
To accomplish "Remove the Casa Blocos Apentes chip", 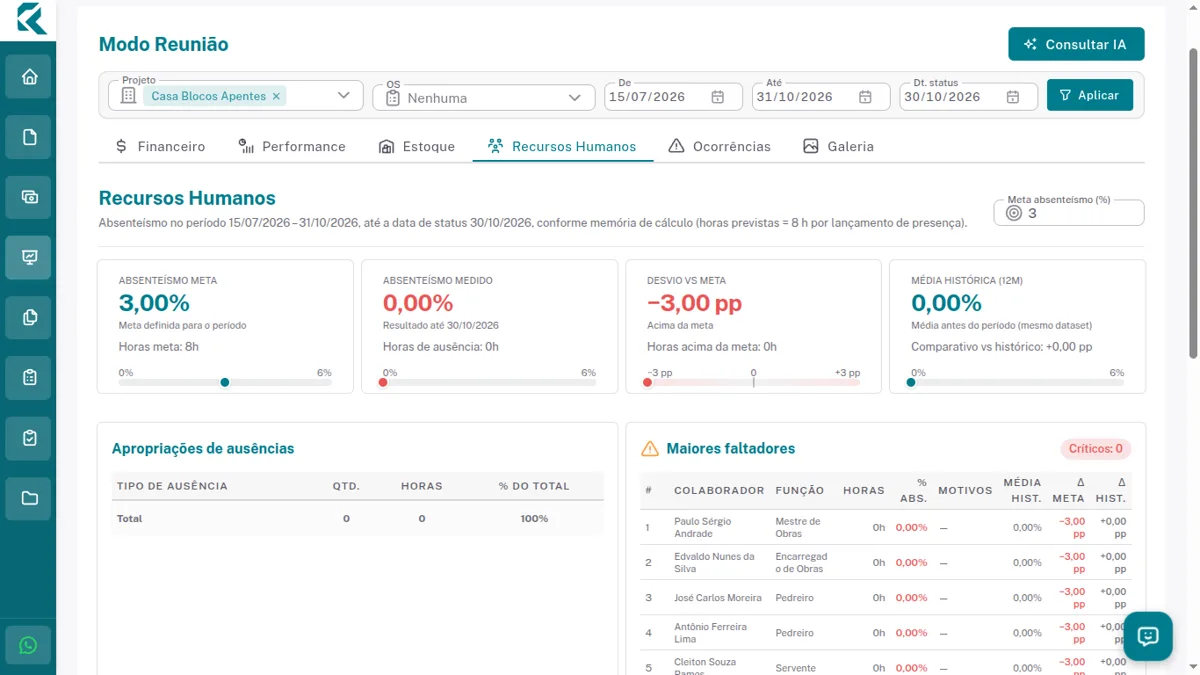I will 276,96.
